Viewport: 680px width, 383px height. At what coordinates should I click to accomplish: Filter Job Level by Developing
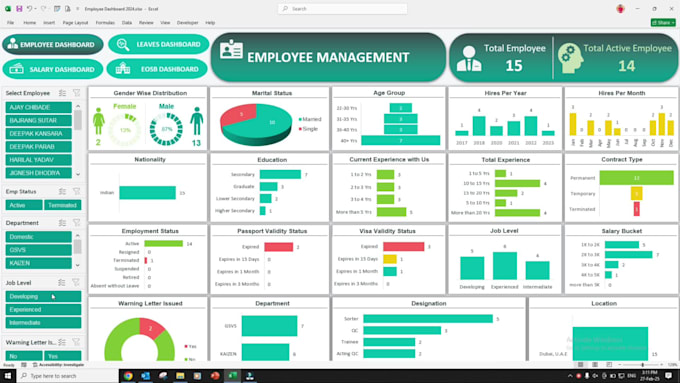click(x=43, y=297)
